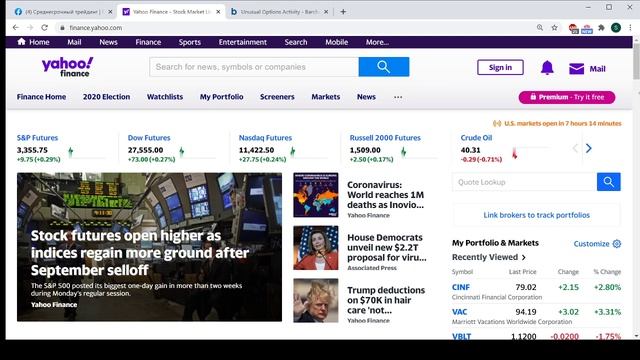Open Finance in Yahoo top bar
640x360 pixels.
click(148, 42)
